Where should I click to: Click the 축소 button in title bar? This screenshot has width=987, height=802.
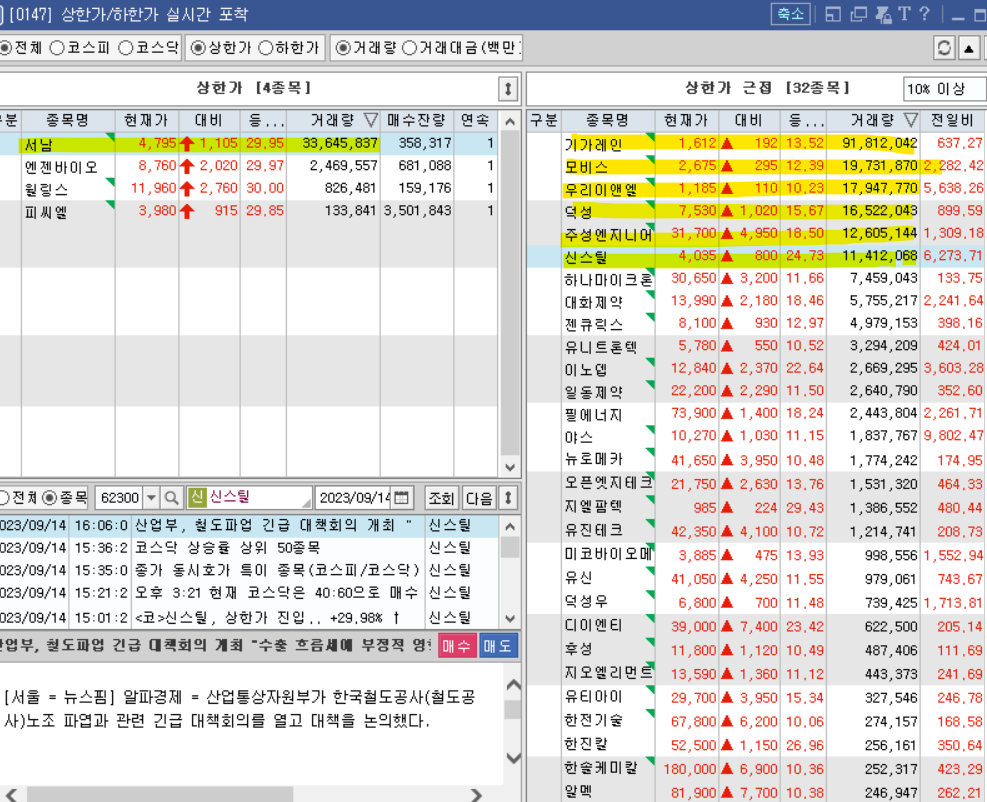click(x=790, y=14)
